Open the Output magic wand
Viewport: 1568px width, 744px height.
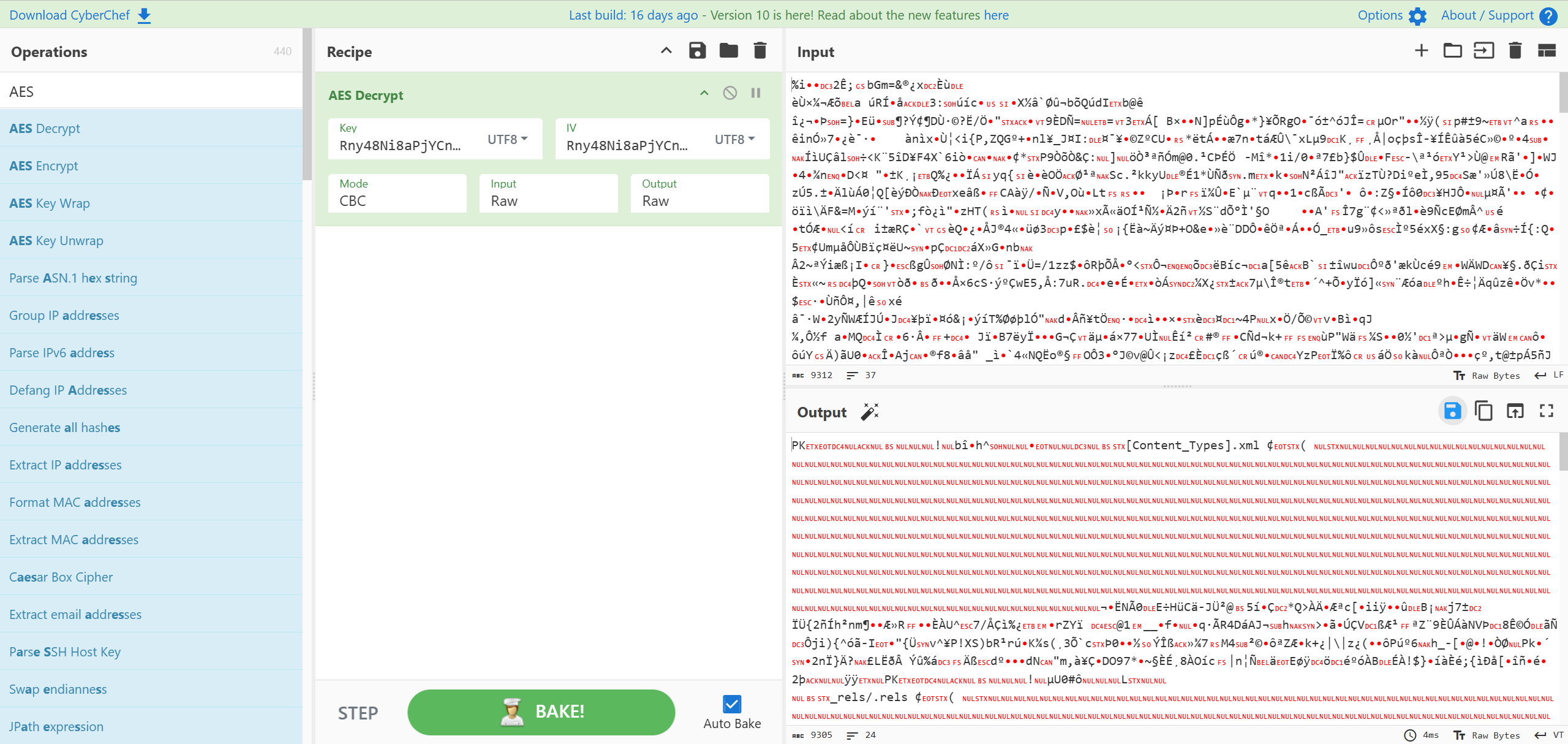[x=870, y=412]
